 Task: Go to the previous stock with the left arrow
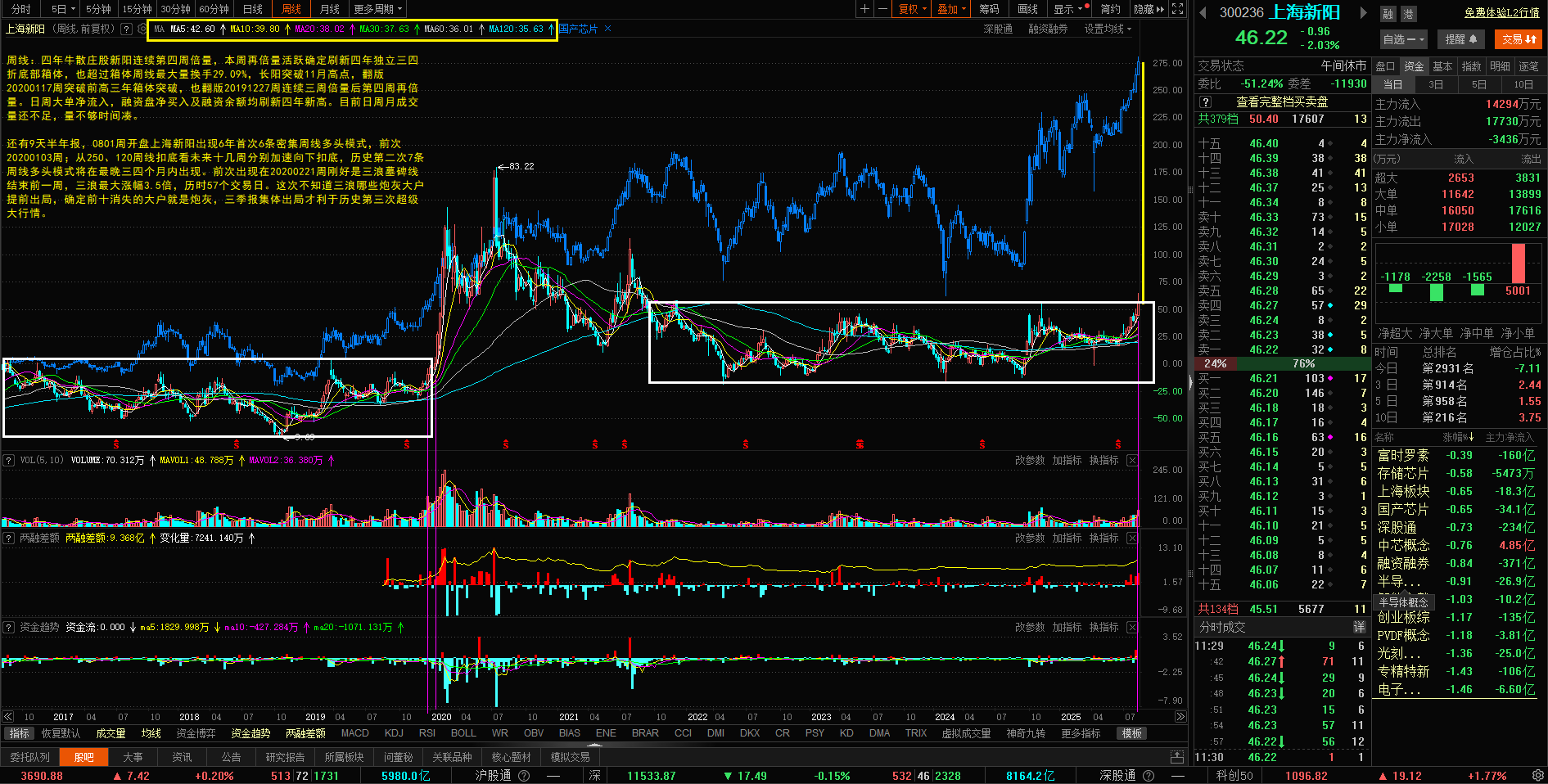pyautogui.click(x=1203, y=12)
